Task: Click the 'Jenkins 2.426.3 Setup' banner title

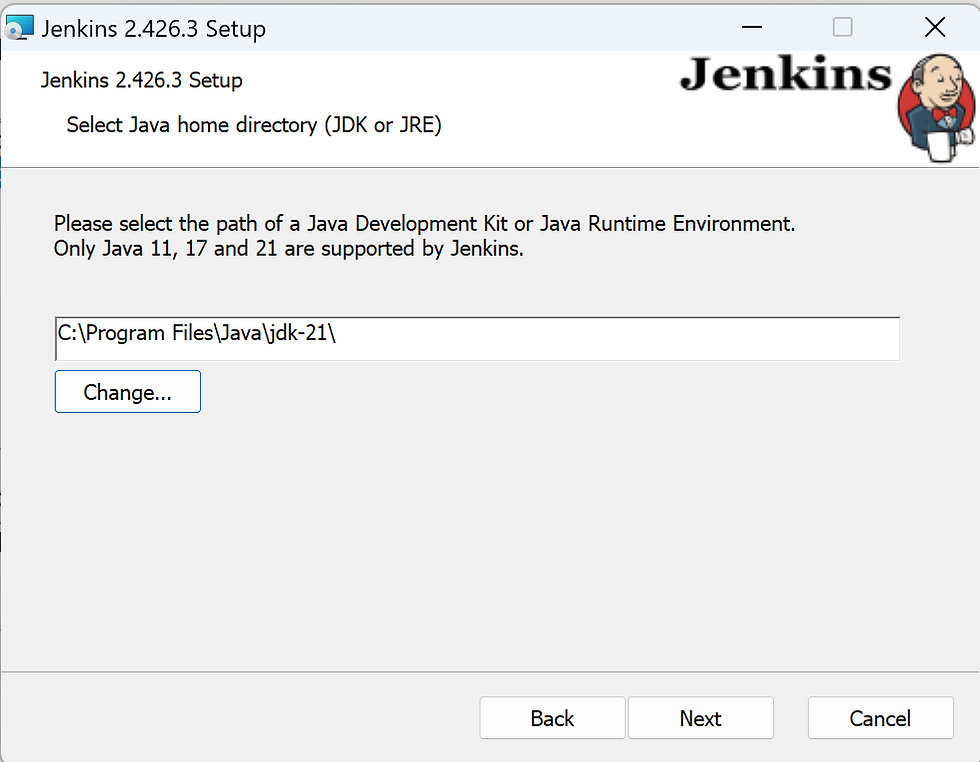Action: pos(142,81)
